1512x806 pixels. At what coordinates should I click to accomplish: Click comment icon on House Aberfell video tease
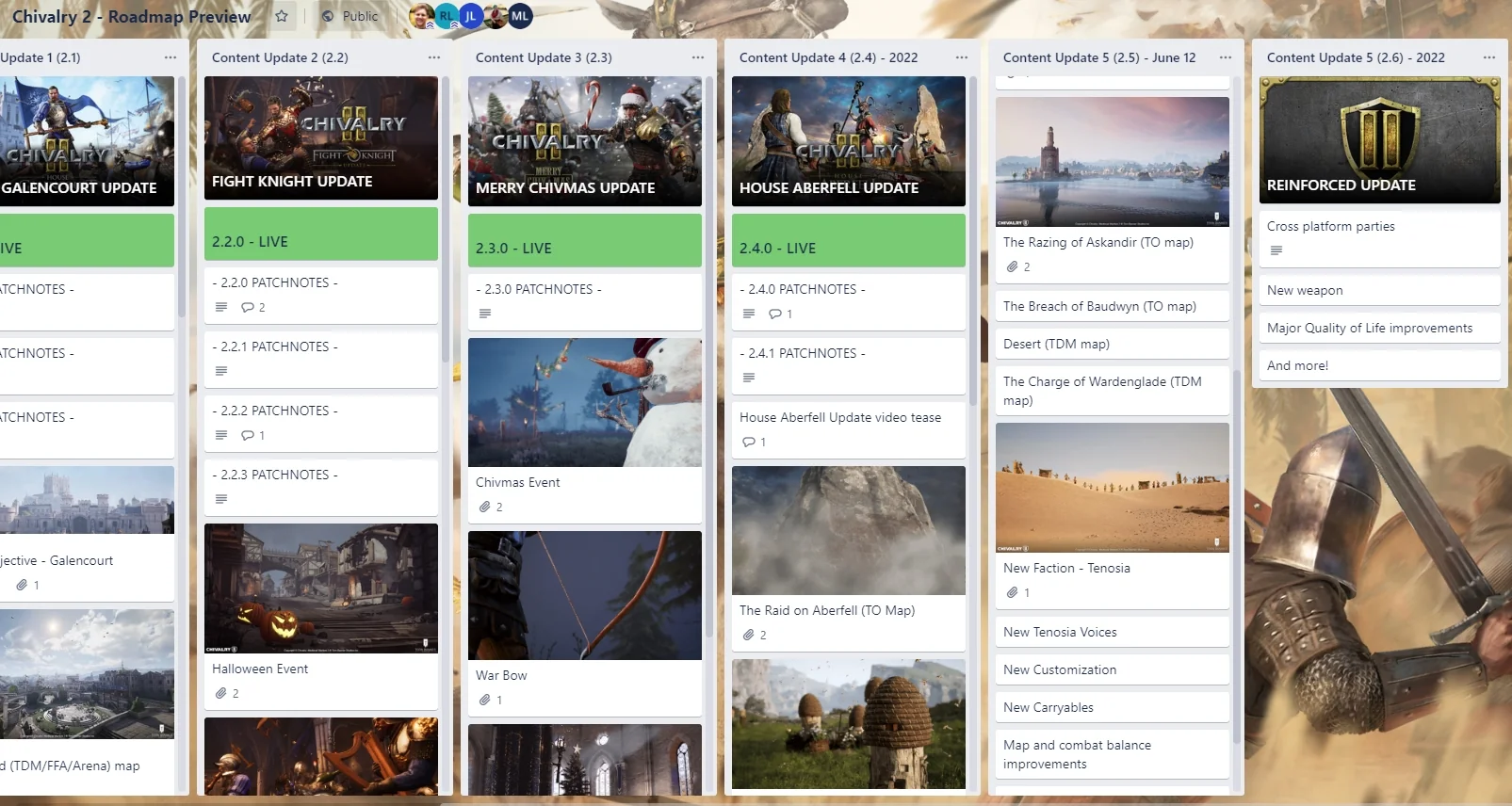[749, 442]
